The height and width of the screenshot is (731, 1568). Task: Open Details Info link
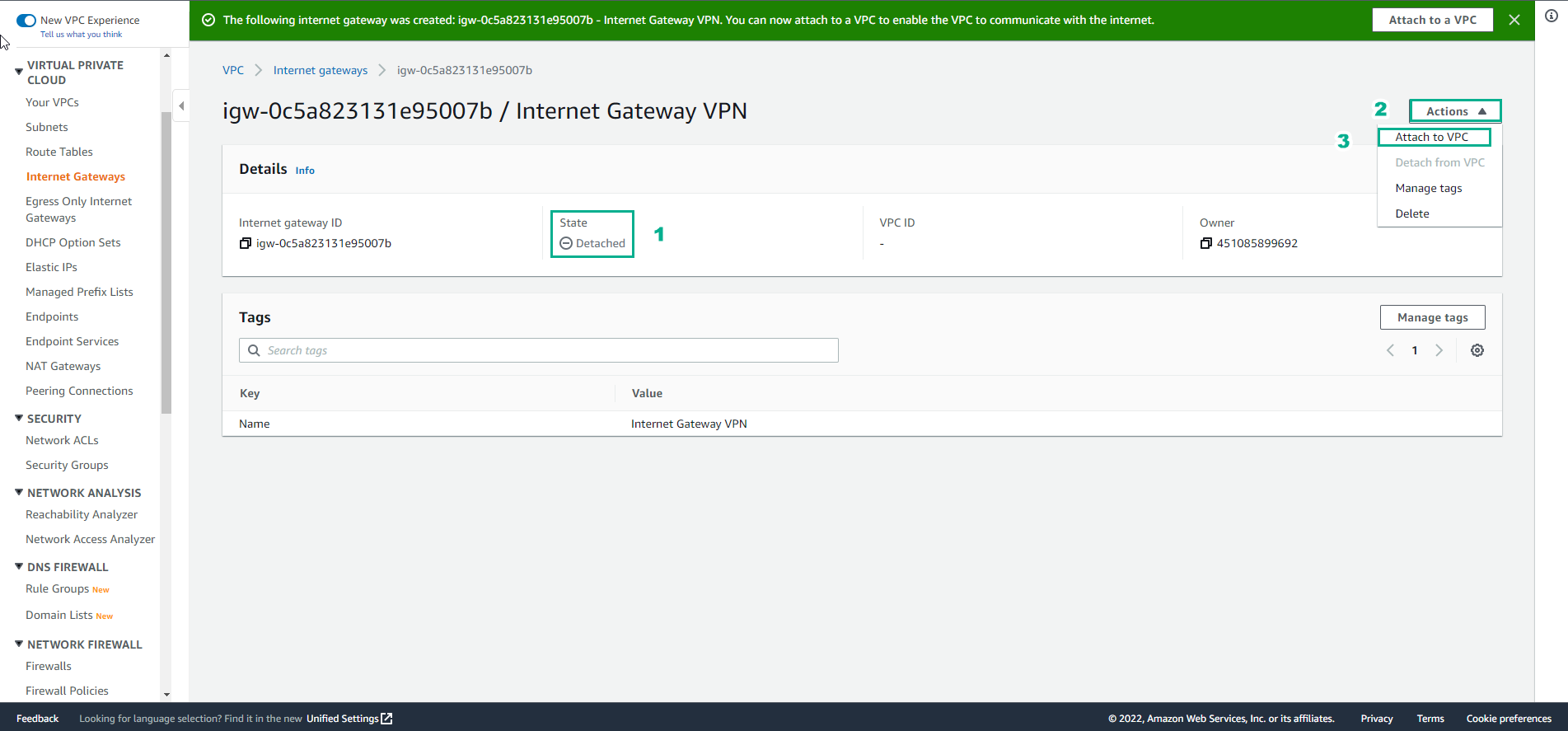click(x=305, y=171)
